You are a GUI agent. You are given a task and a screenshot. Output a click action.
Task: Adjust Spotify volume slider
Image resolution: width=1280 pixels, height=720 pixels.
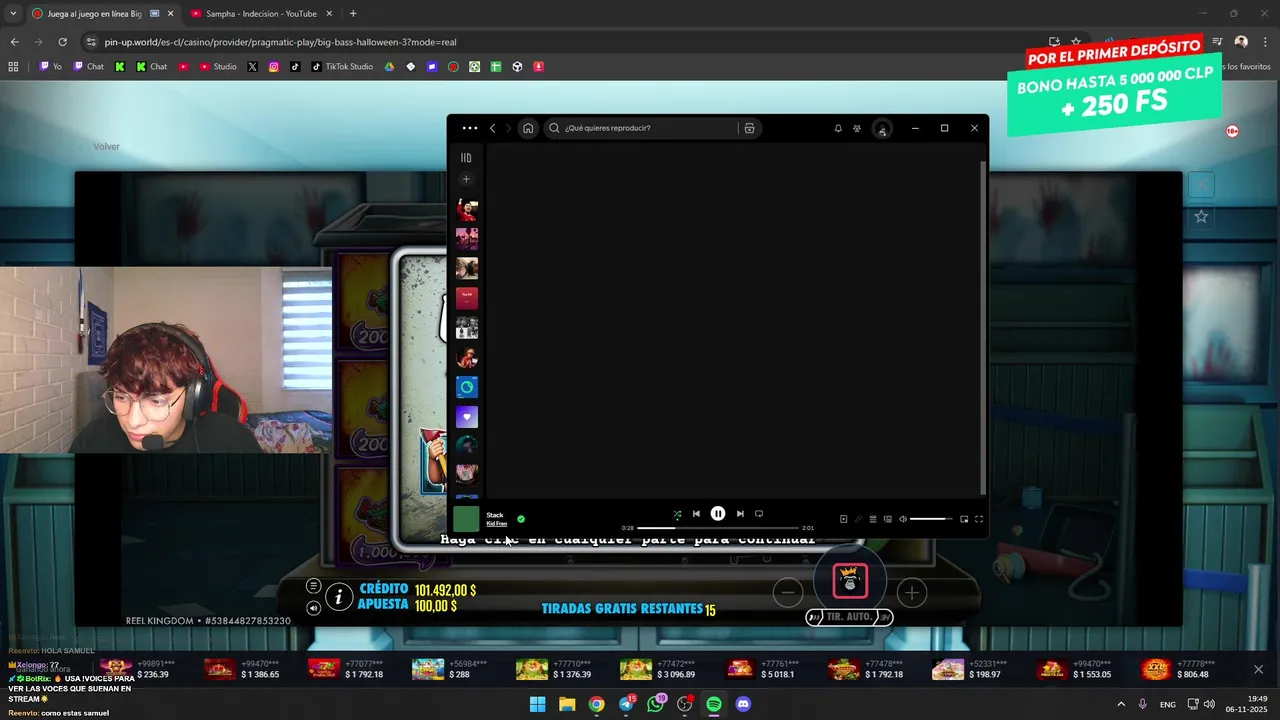click(931, 519)
